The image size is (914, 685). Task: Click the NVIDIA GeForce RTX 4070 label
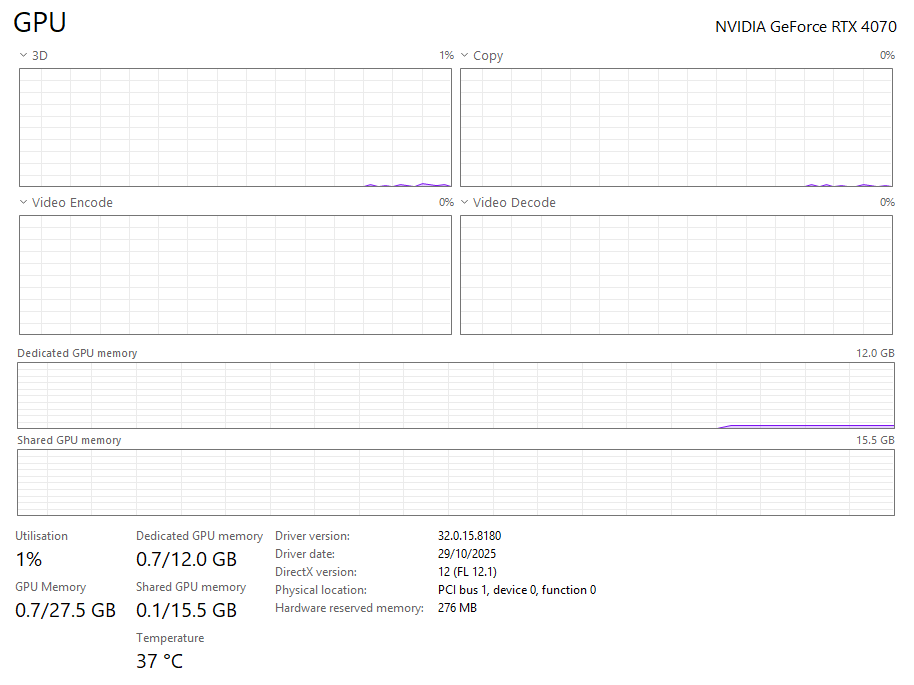click(805, 27)
